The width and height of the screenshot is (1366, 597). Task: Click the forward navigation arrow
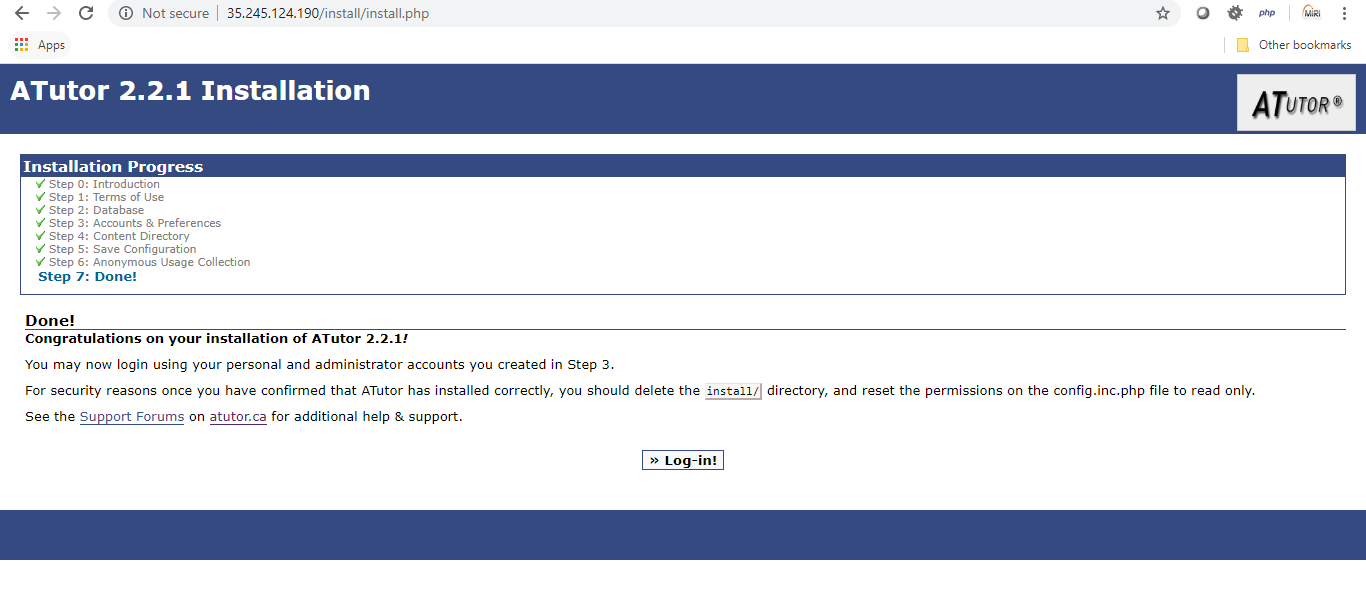tap(54, 13)
